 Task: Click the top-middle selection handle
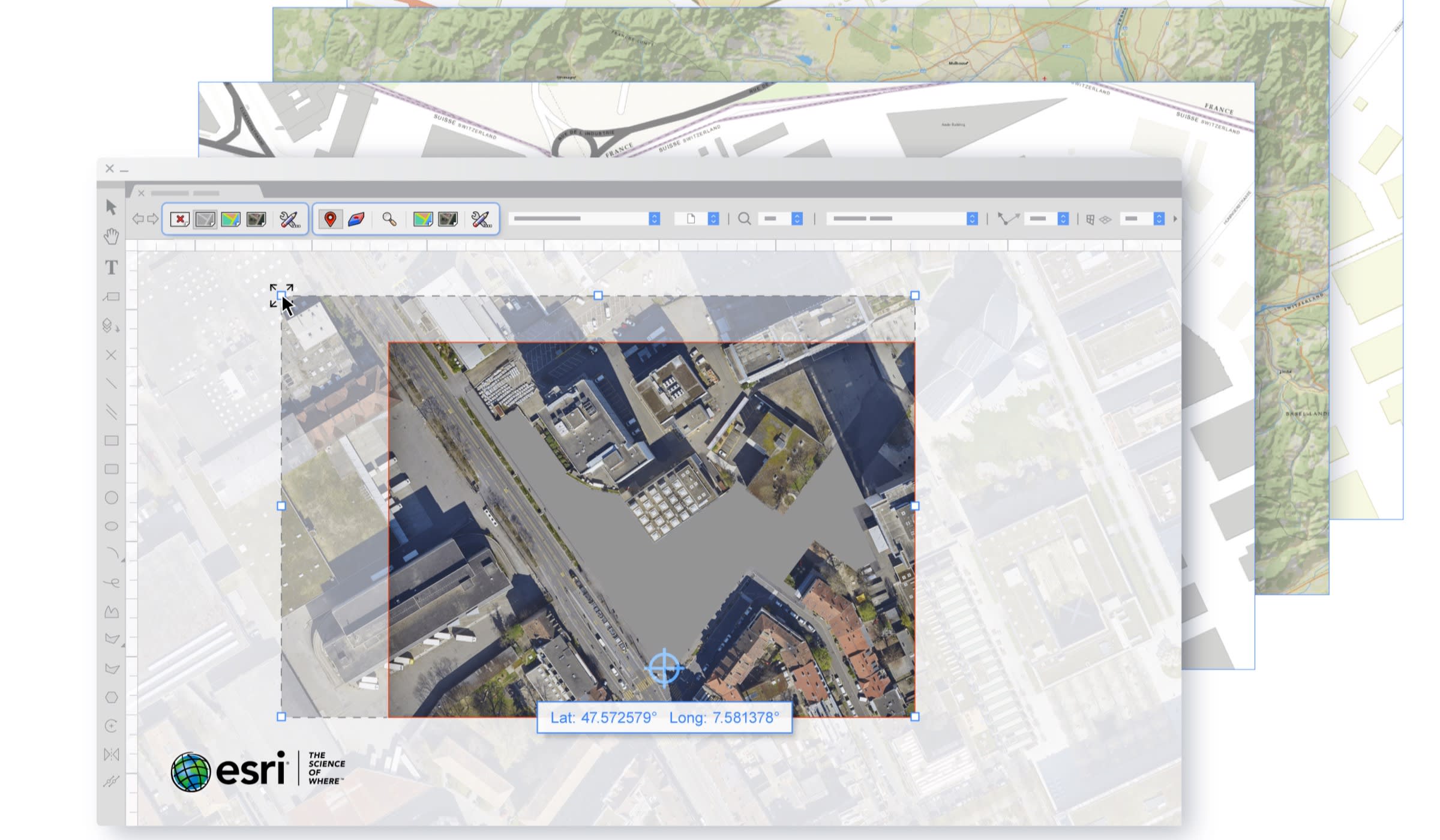(598, 296)
